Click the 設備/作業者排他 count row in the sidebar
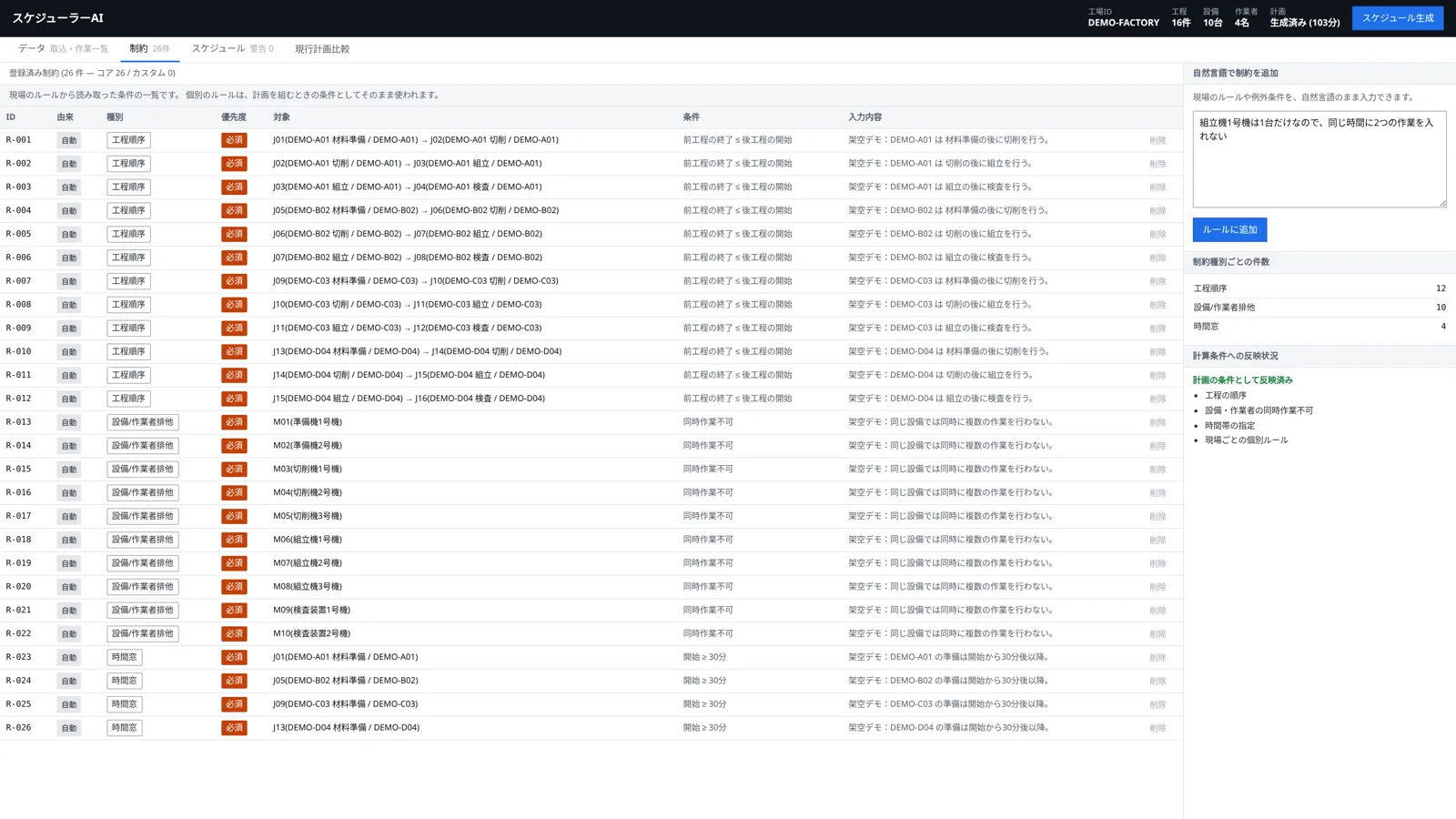The height and width of the screenshot is (819, 1456). 1319,308
